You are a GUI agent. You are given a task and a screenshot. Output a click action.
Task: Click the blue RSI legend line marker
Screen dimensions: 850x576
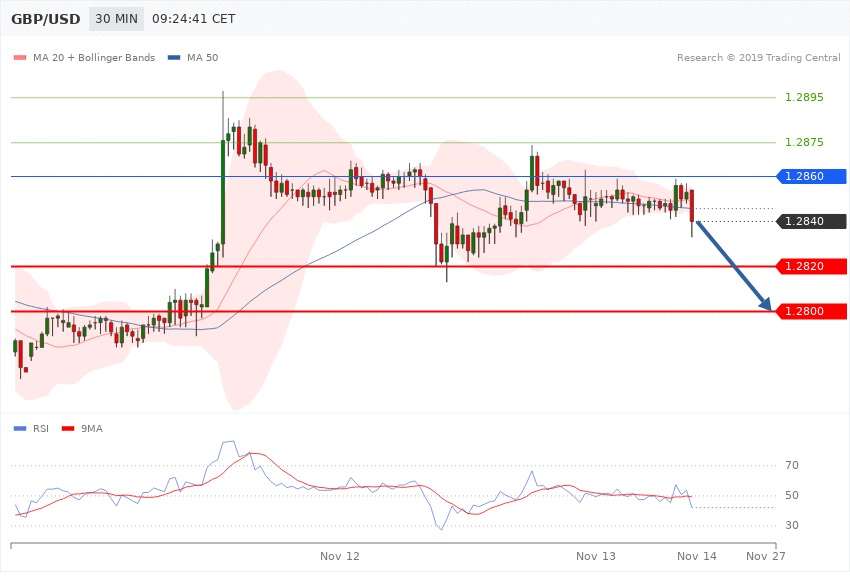(x=21, y=428)
